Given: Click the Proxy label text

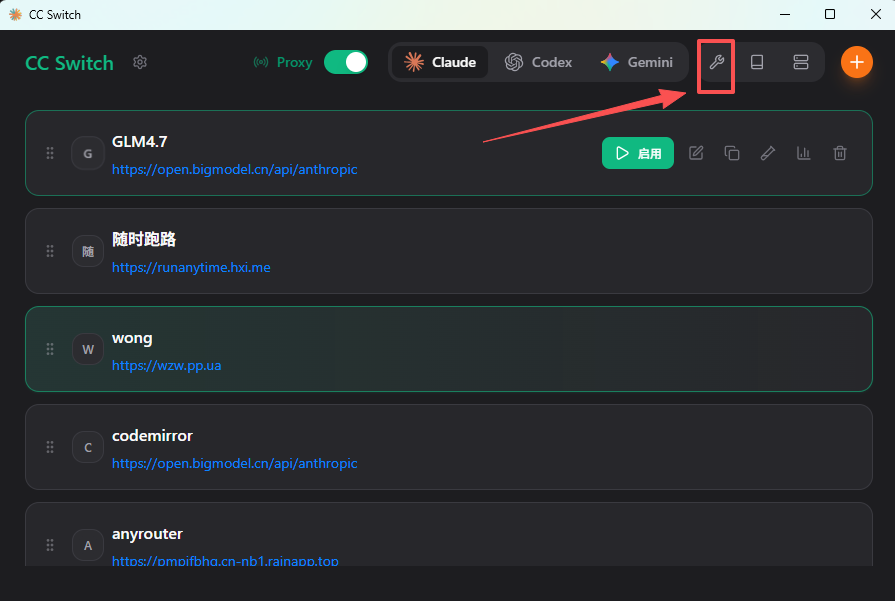Looking at the screenshot, I should pyautogui.click(x=295, y=62).
